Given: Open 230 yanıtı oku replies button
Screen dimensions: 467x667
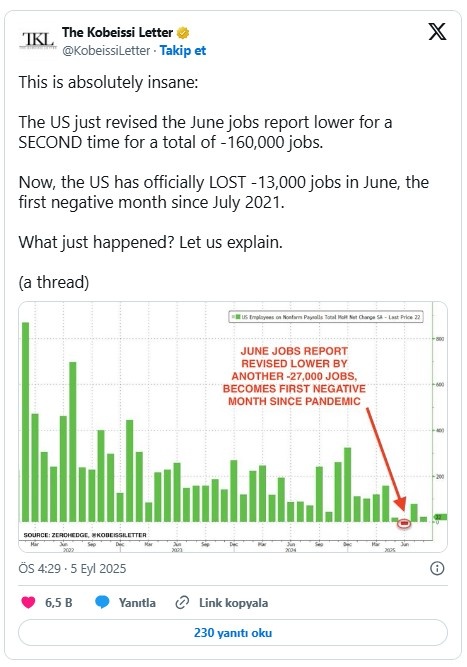Looking at the screenshot, I should [x=233, y=633].
